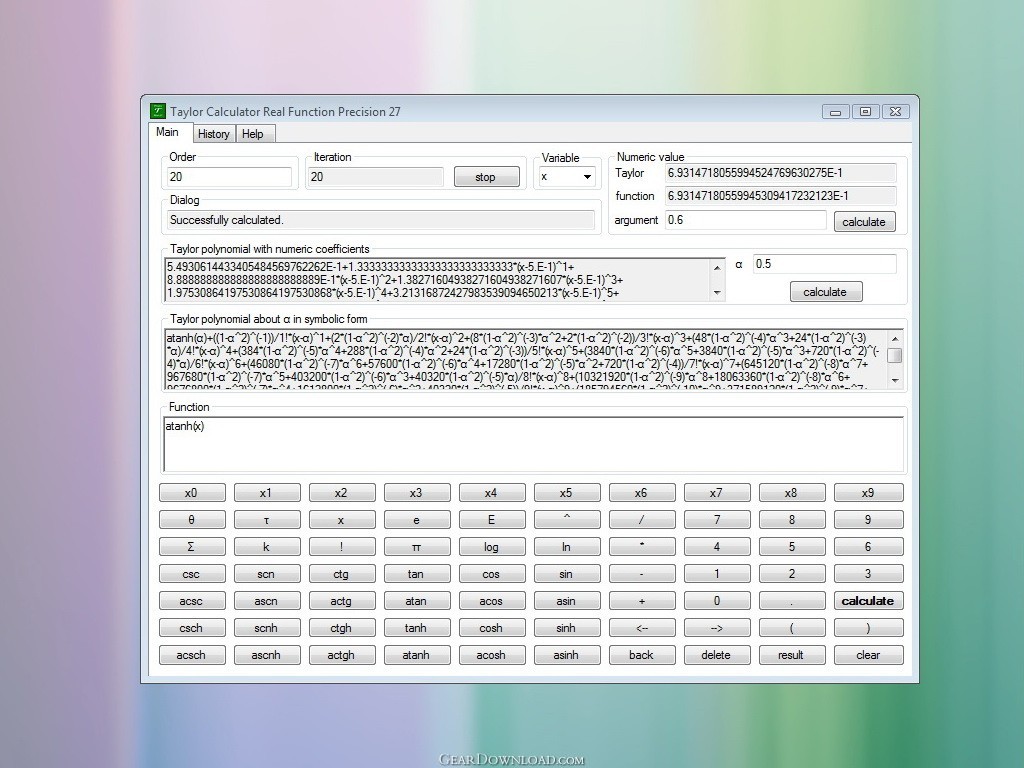Click the plus key
Image resolution: width=1024 pixels, height=768 pixels.
point(642,601)
